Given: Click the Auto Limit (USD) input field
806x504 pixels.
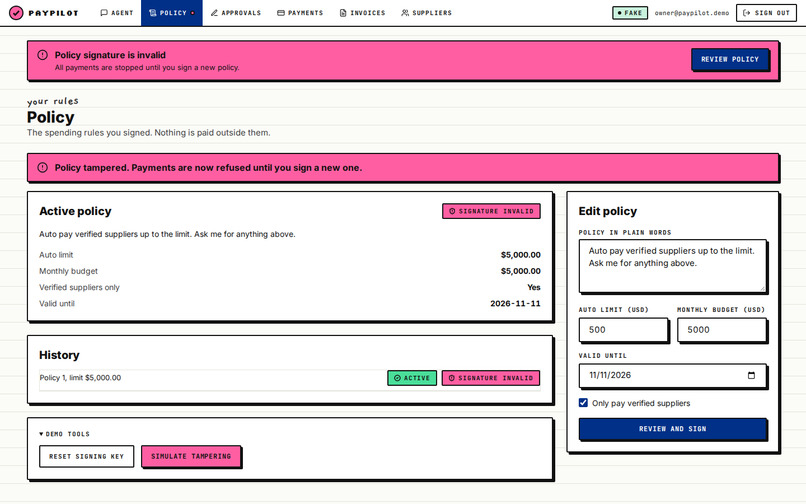Looking at the screenshot, I should click(624, 330).
